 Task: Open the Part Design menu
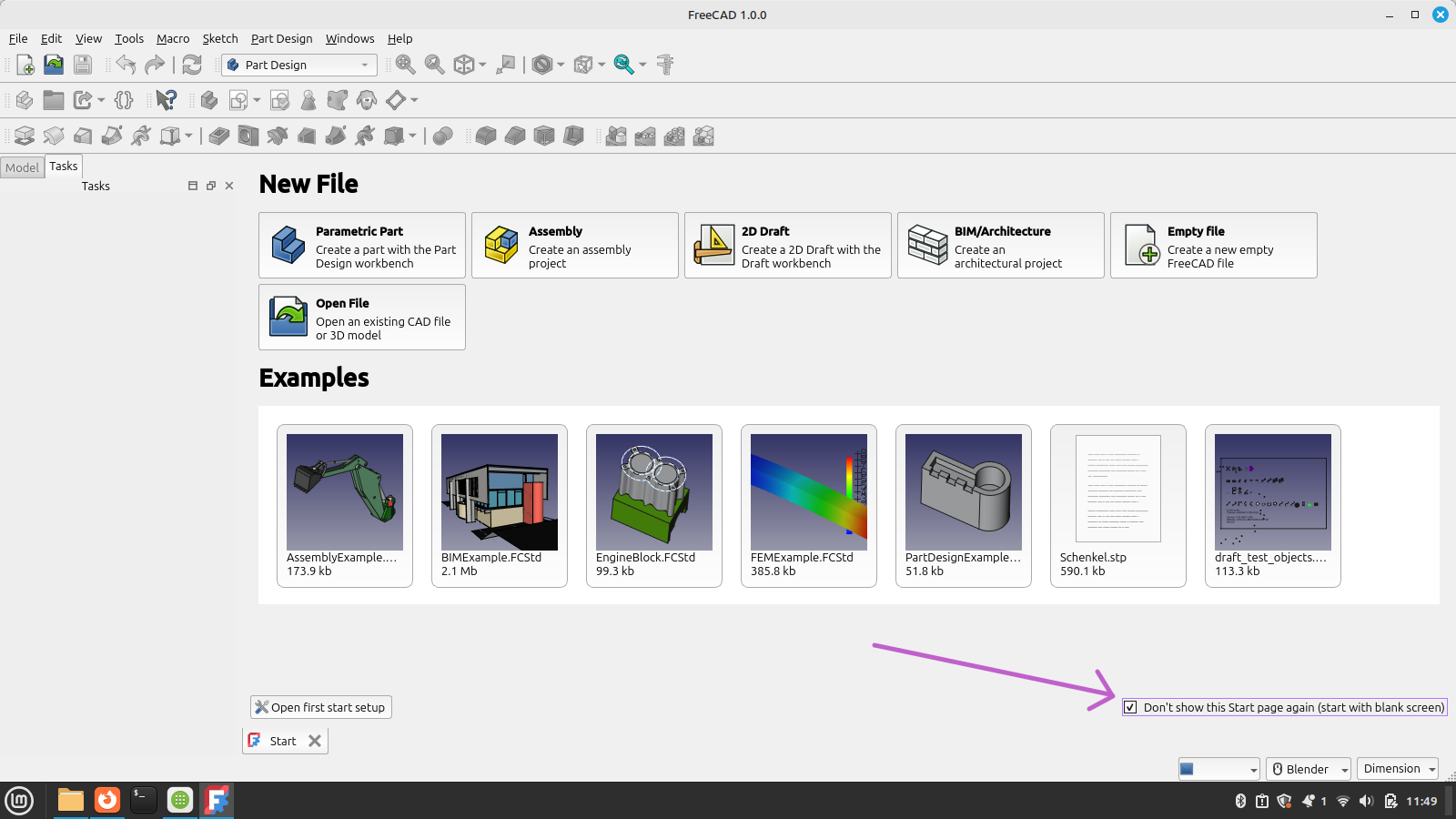(x=281, y=38)
